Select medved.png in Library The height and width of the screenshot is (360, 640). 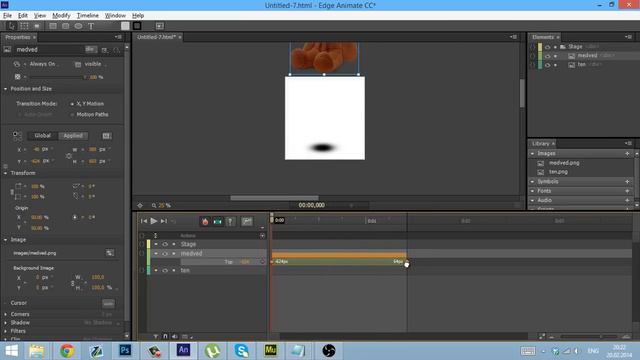564,163
